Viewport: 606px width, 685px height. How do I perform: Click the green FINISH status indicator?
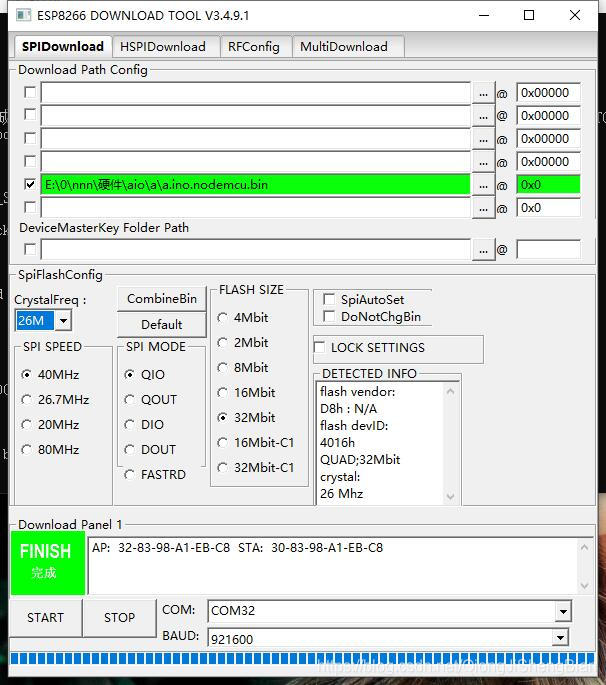coord(48,563)
